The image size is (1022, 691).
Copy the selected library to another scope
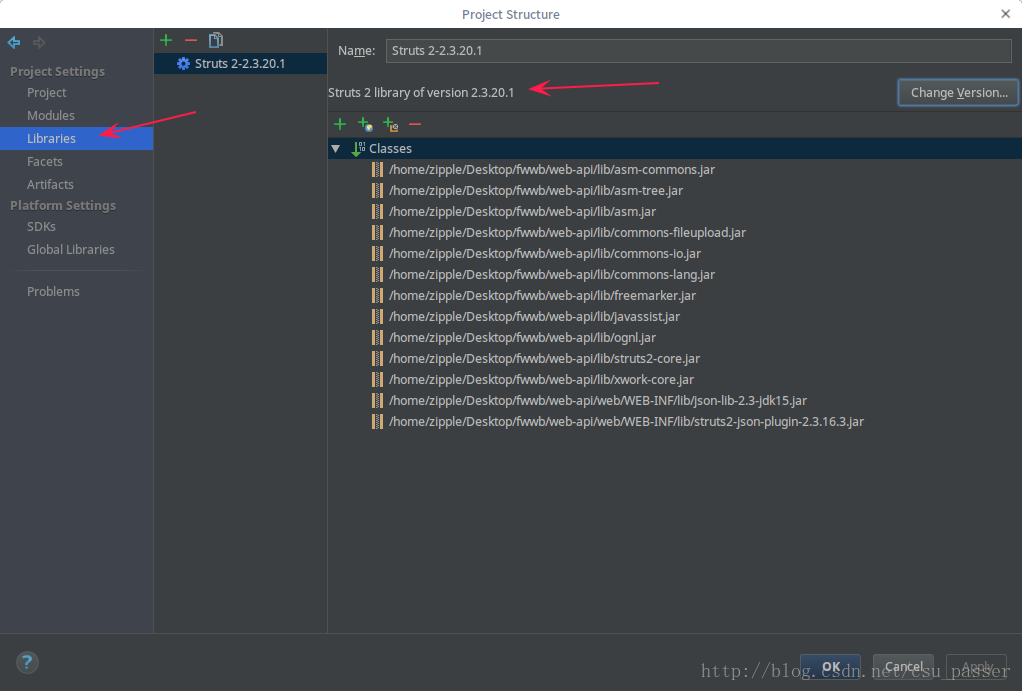click(216, 40)
